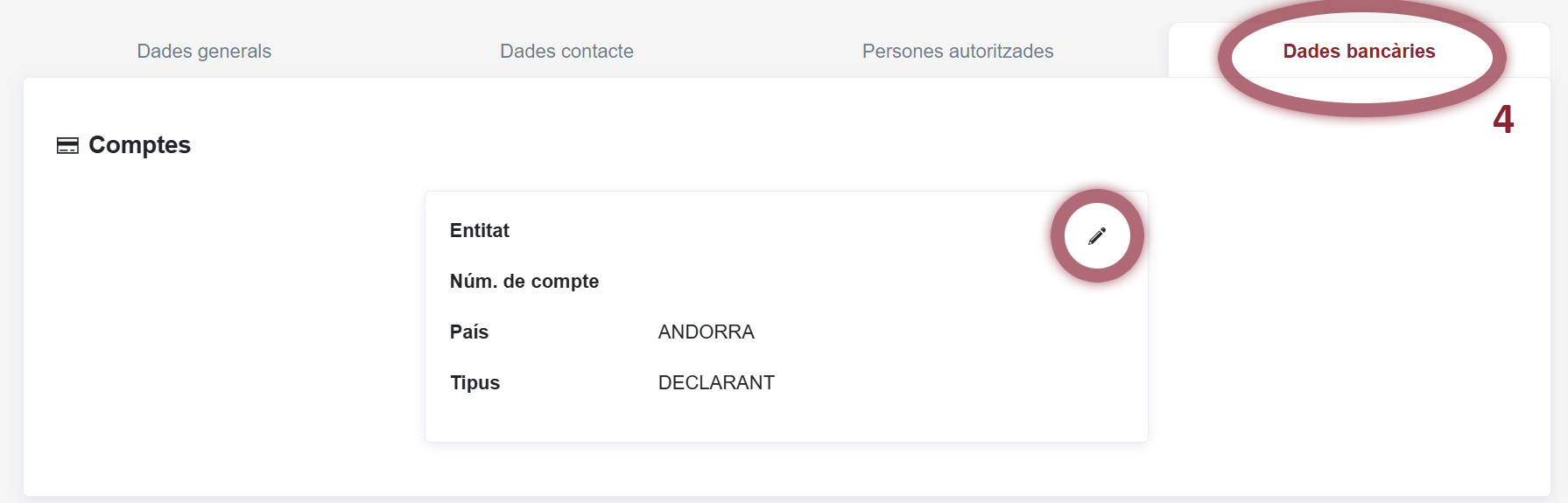Click the credit card icon beside Comptes

[67, 145]
